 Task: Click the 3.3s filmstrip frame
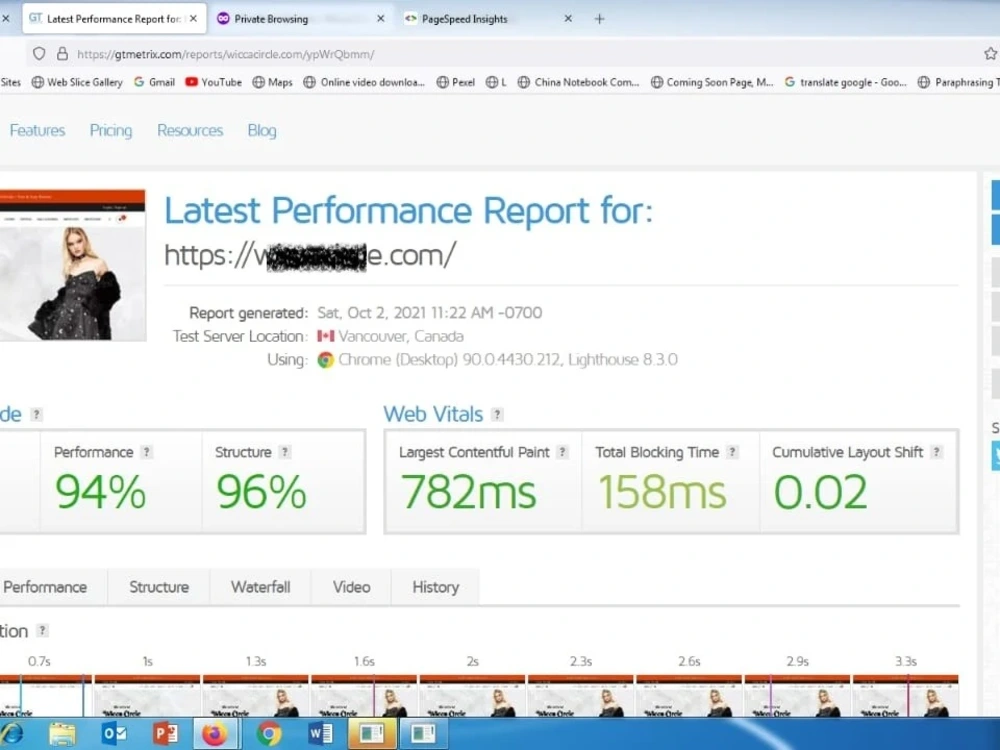[906, 696]
